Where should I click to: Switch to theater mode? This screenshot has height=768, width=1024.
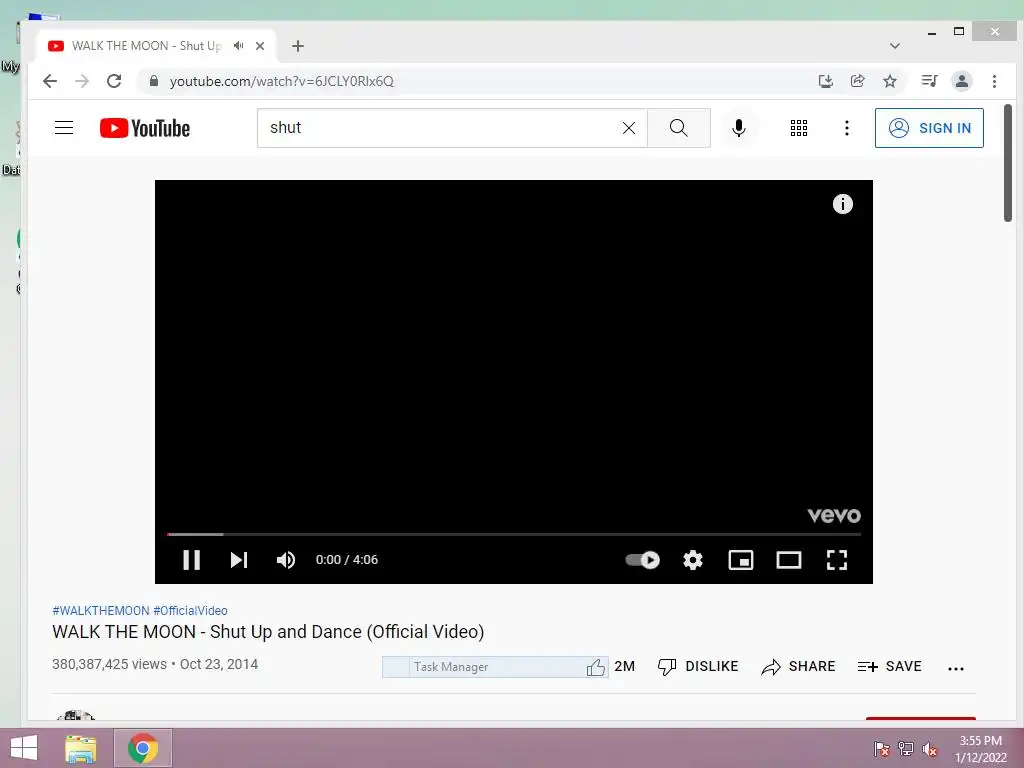[789, 560]
